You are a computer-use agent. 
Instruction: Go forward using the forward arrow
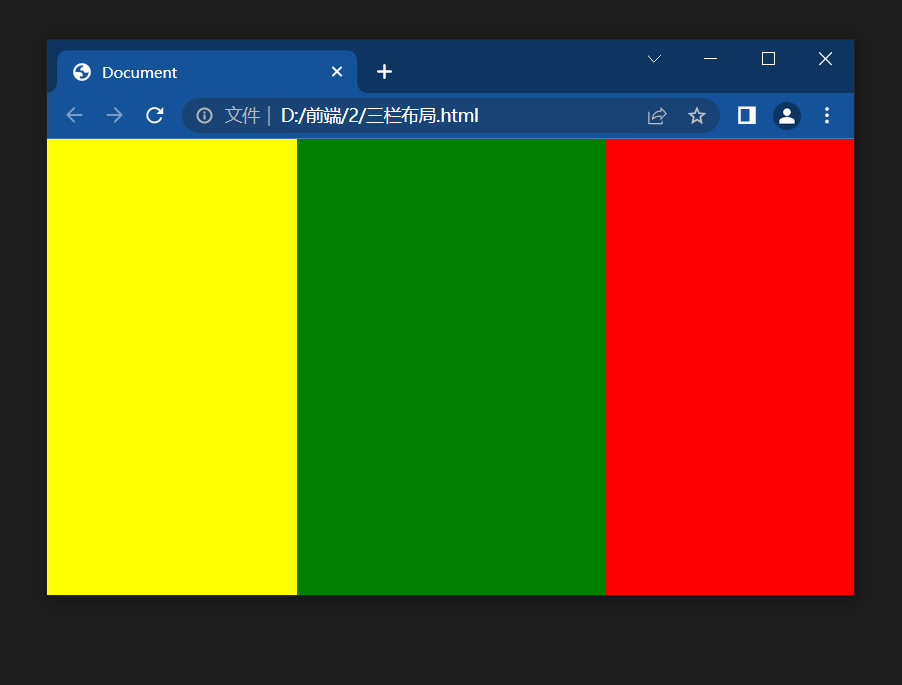pyautogui.click(x=114, y=116)
